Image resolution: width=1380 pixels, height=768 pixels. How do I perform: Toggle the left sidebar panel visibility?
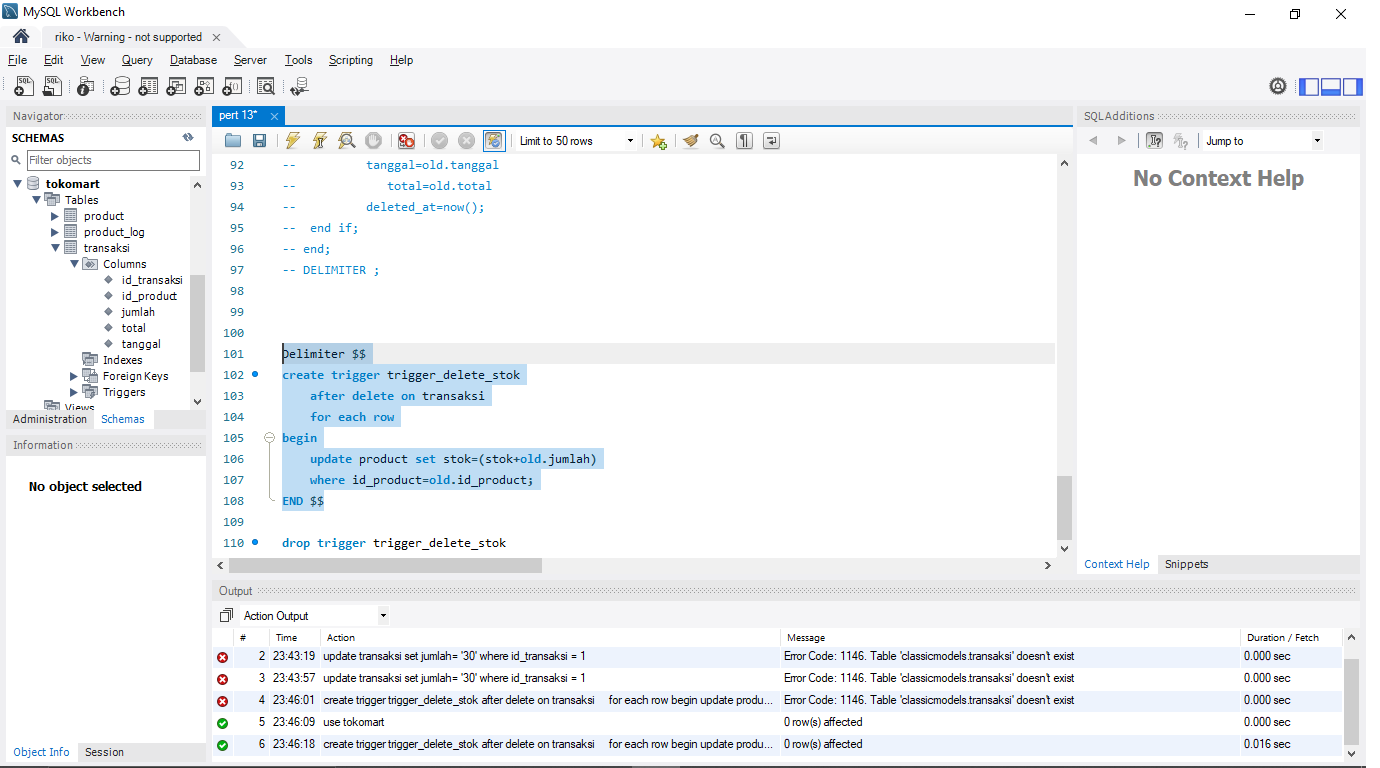(x=1309, y=87)
